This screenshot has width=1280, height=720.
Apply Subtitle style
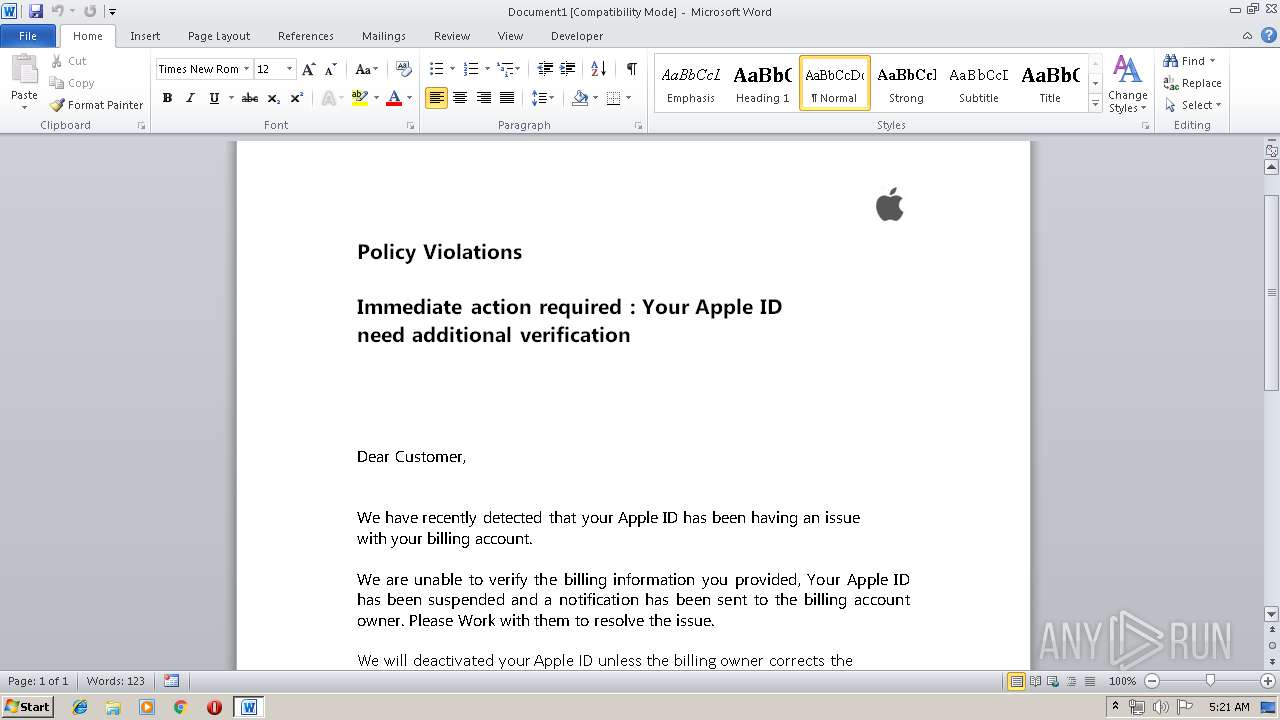979,83
